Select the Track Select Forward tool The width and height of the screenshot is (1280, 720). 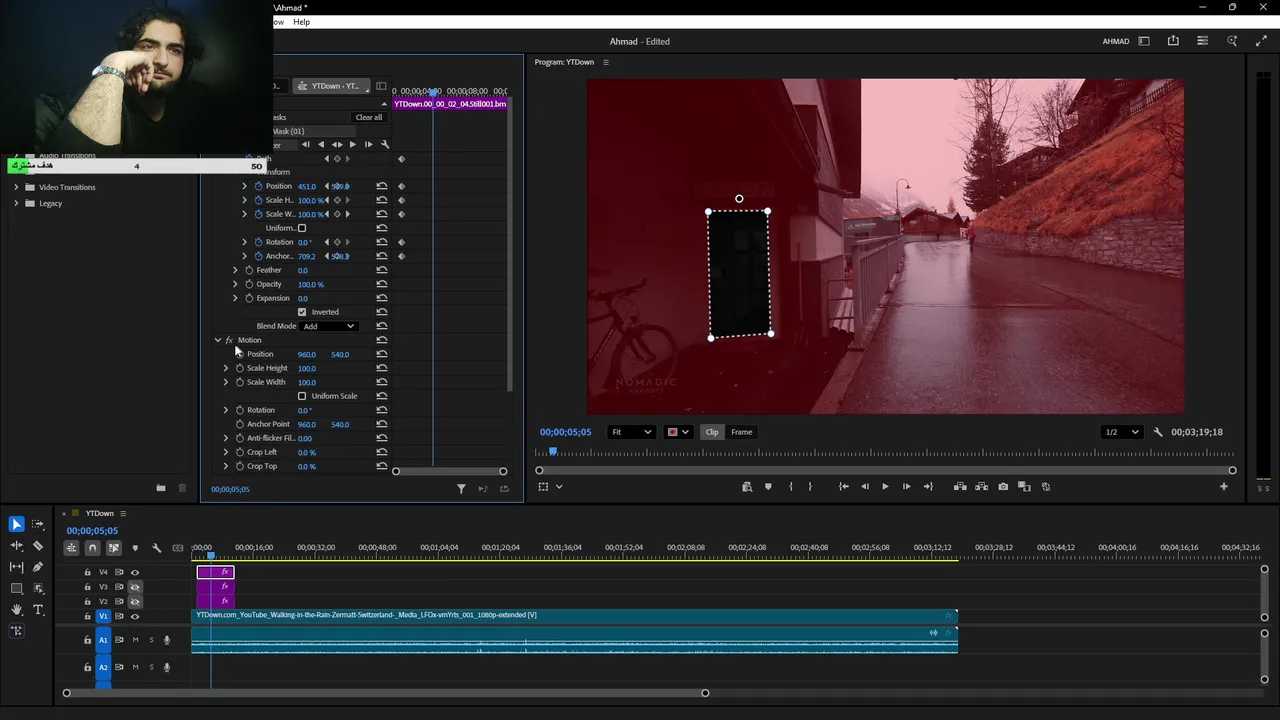(x=38, y=524)
